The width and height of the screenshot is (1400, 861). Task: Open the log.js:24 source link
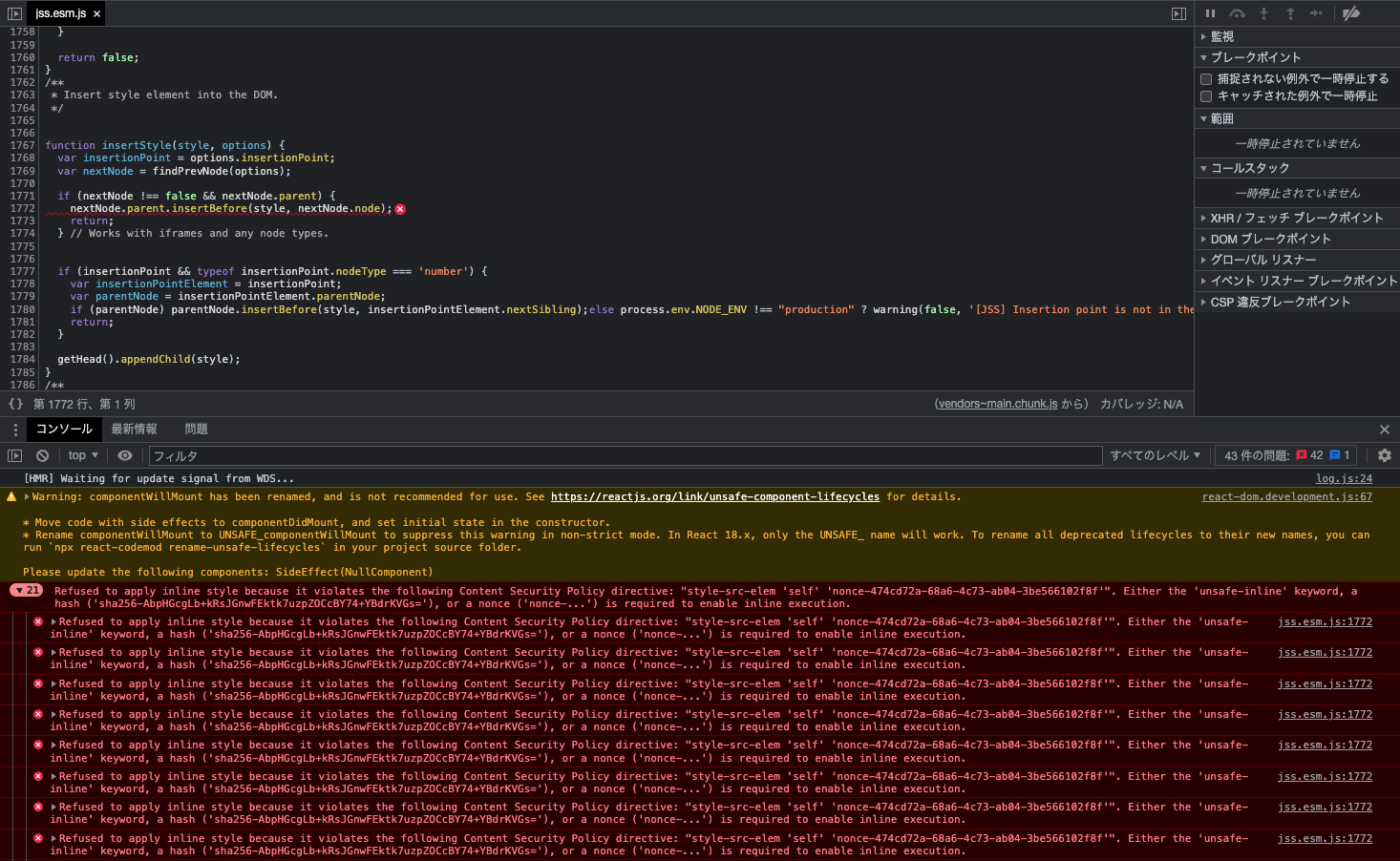[1344, 478]
